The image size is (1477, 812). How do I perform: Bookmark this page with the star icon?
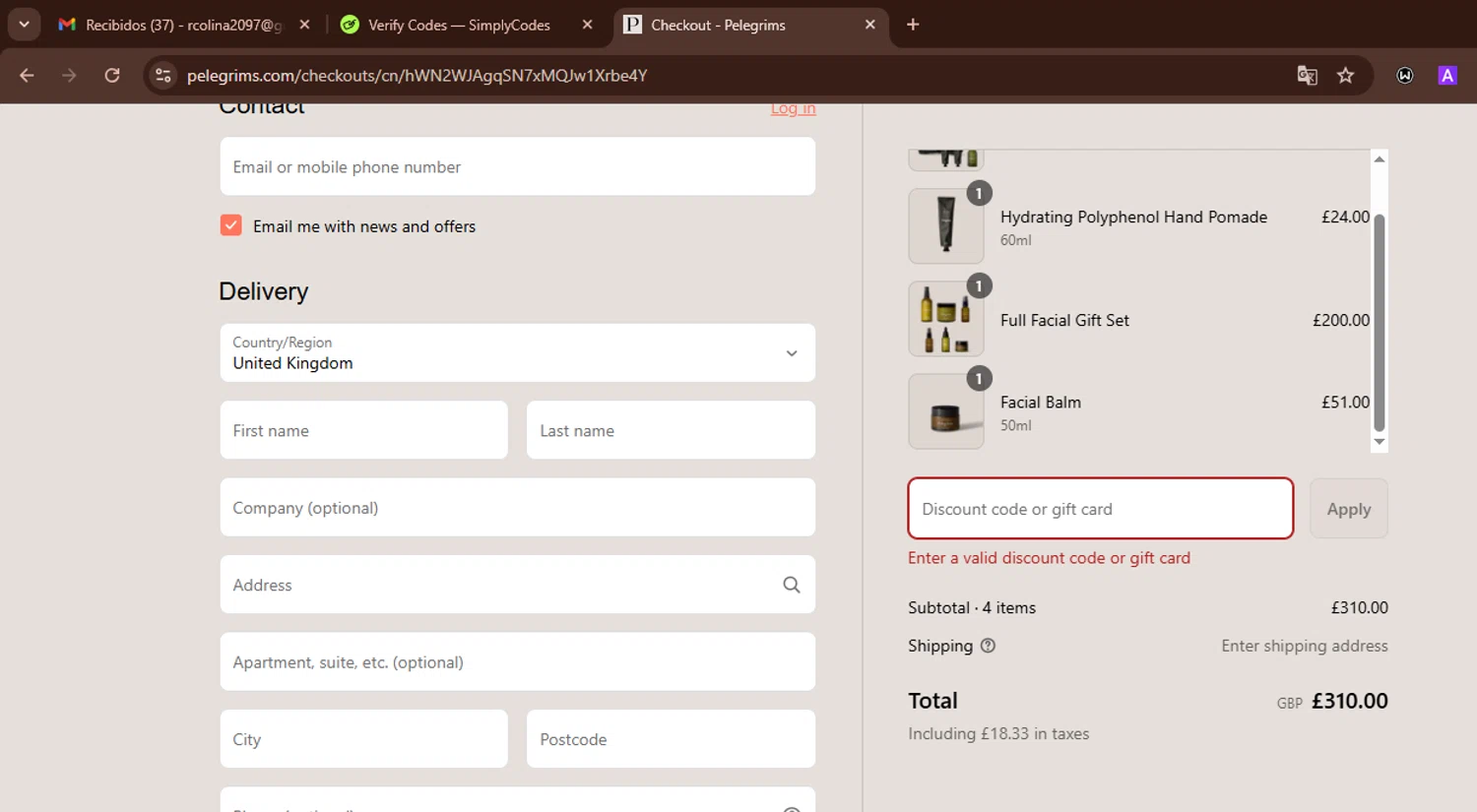click(1345, 76)
